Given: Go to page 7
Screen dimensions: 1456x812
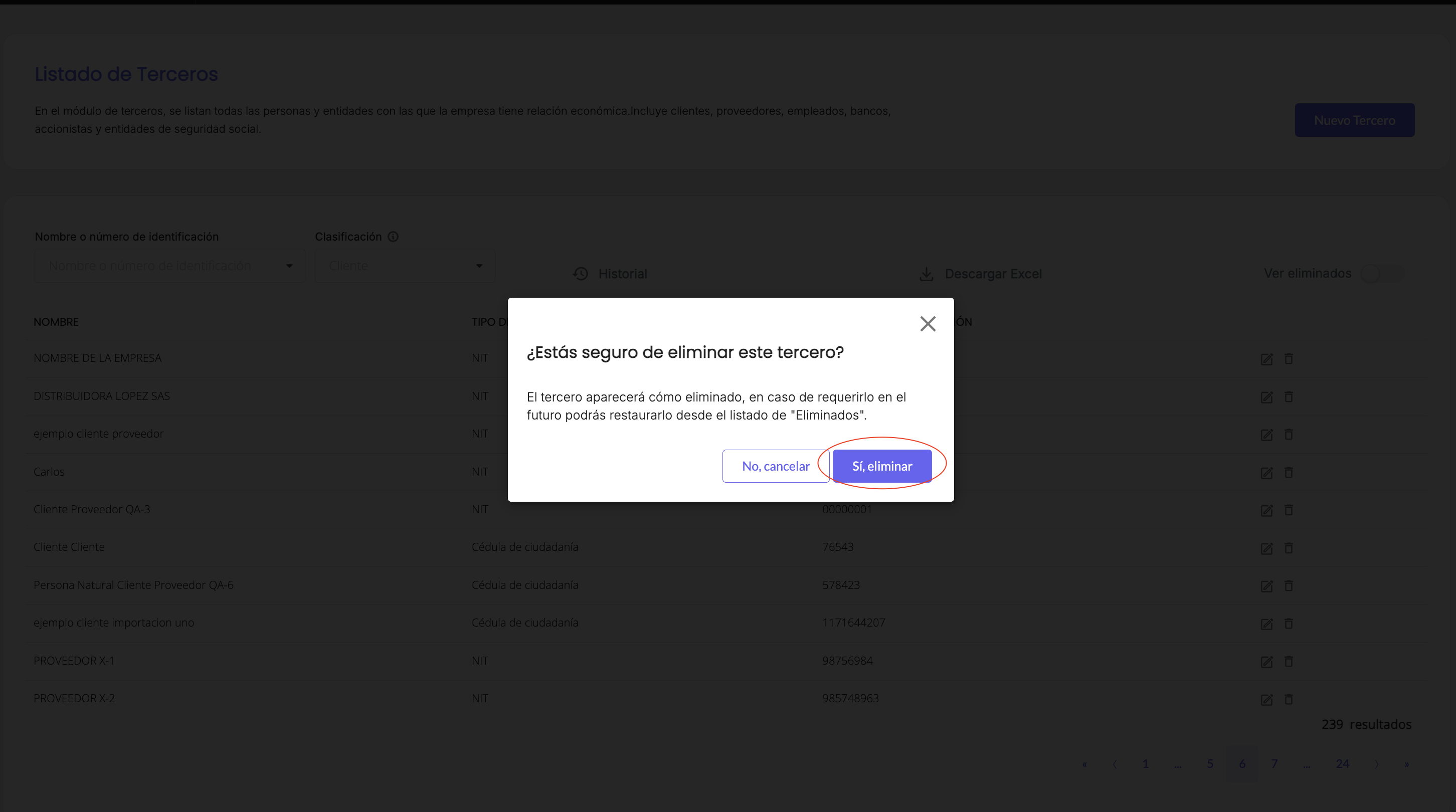Looking at the screenshot, I should tap(1274, 764).
